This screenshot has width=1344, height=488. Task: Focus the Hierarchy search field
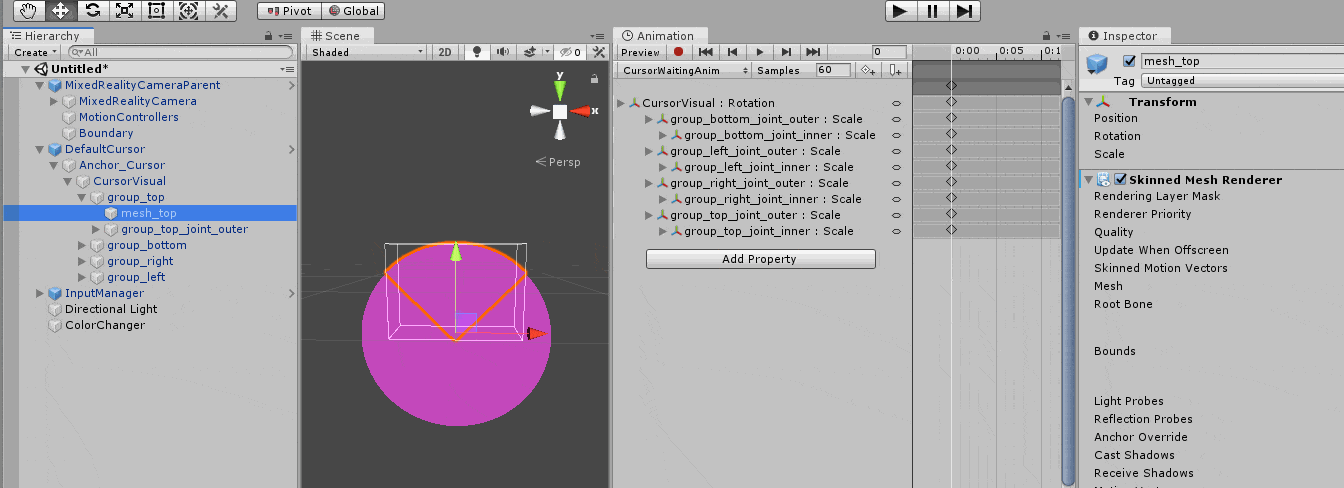pyautogui.click(x=179, y=52)
